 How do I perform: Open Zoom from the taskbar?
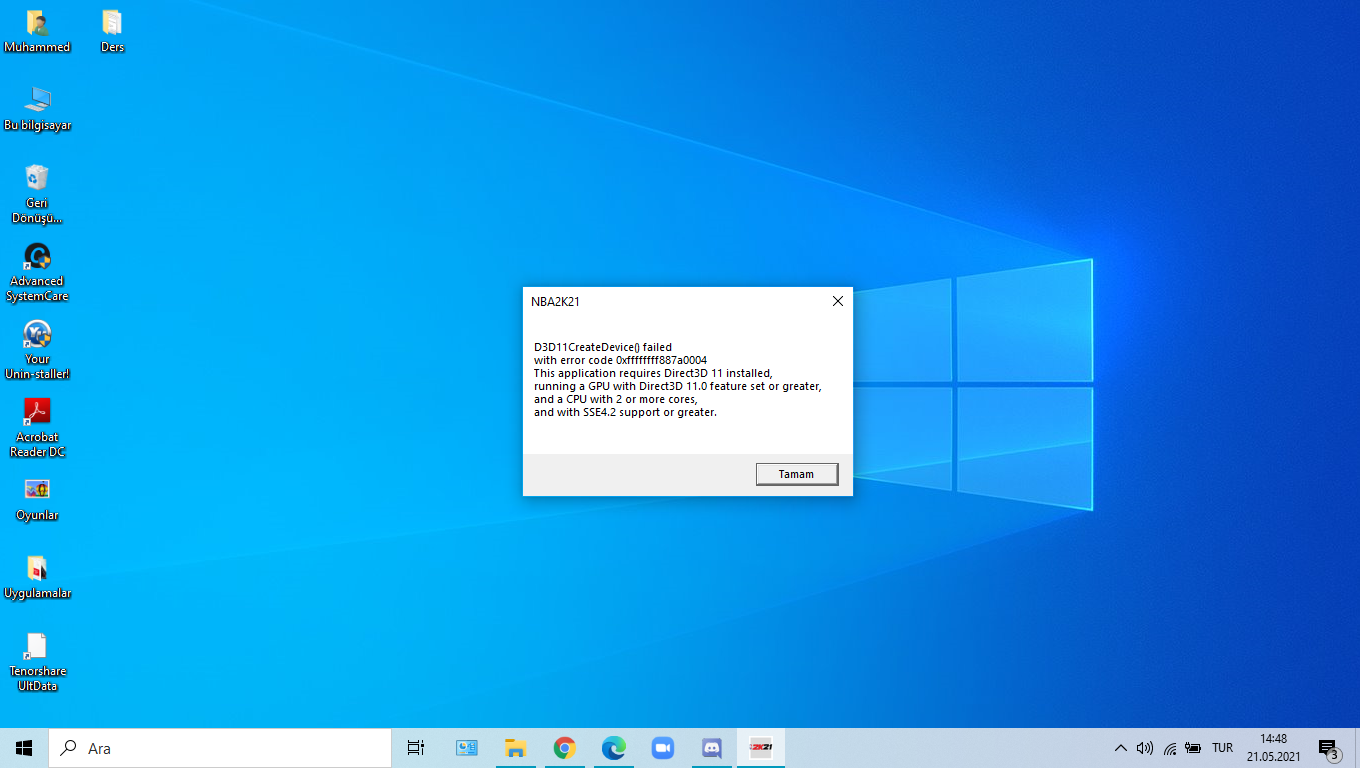[x=663, y=748]
